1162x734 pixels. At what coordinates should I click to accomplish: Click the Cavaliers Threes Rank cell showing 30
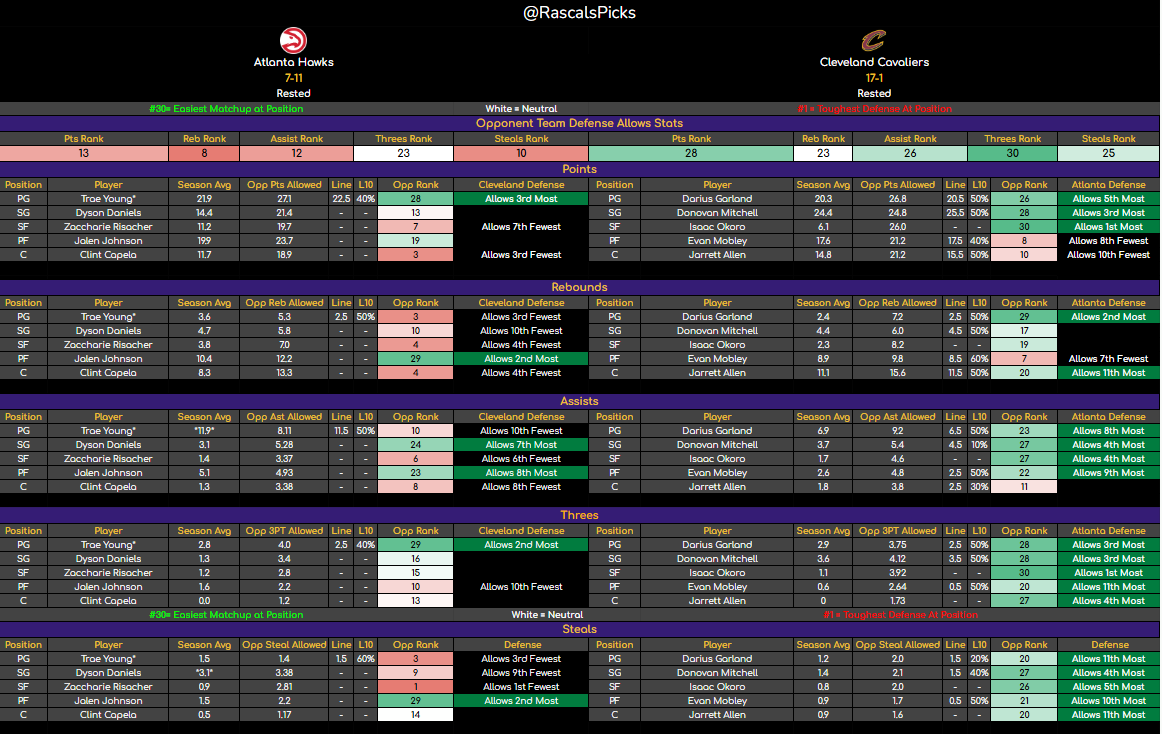tap(1012, 153)
